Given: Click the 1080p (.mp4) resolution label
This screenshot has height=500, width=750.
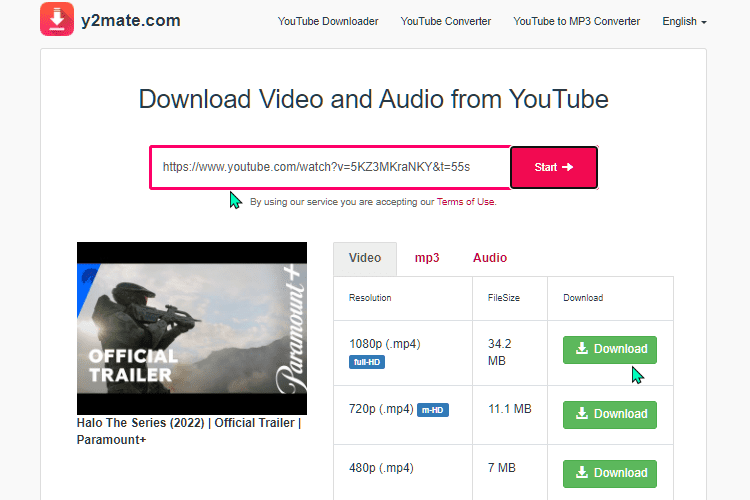Looking at the screenshot, I should [x=385, y=344].
